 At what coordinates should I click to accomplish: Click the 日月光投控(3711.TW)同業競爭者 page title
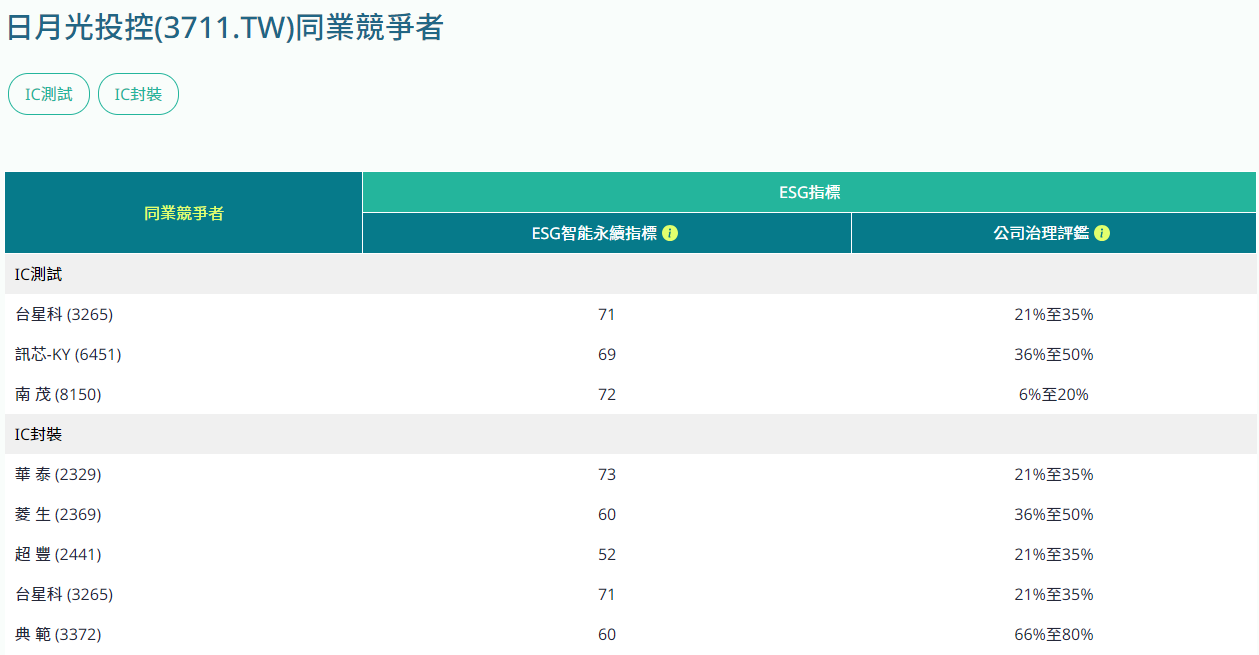pyautogui.click(x=224, y=27)
